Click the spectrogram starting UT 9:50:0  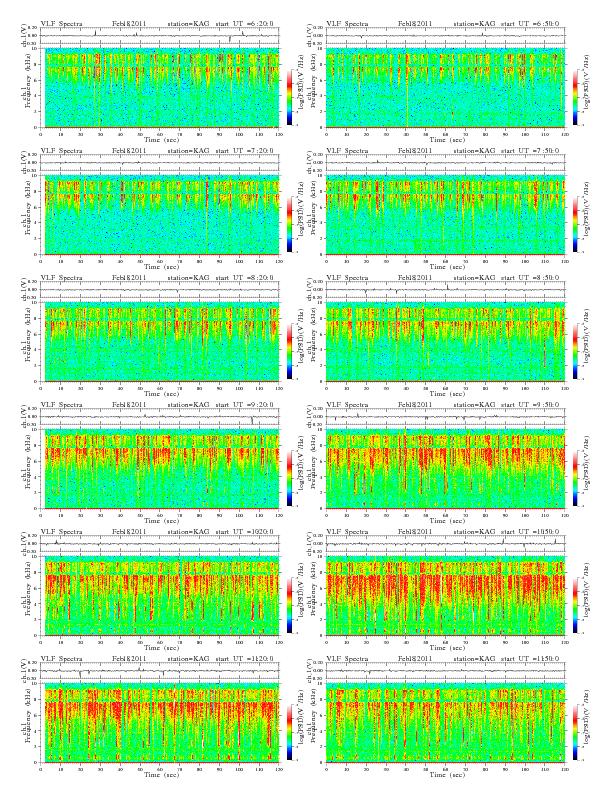click(x=445, y=469)
